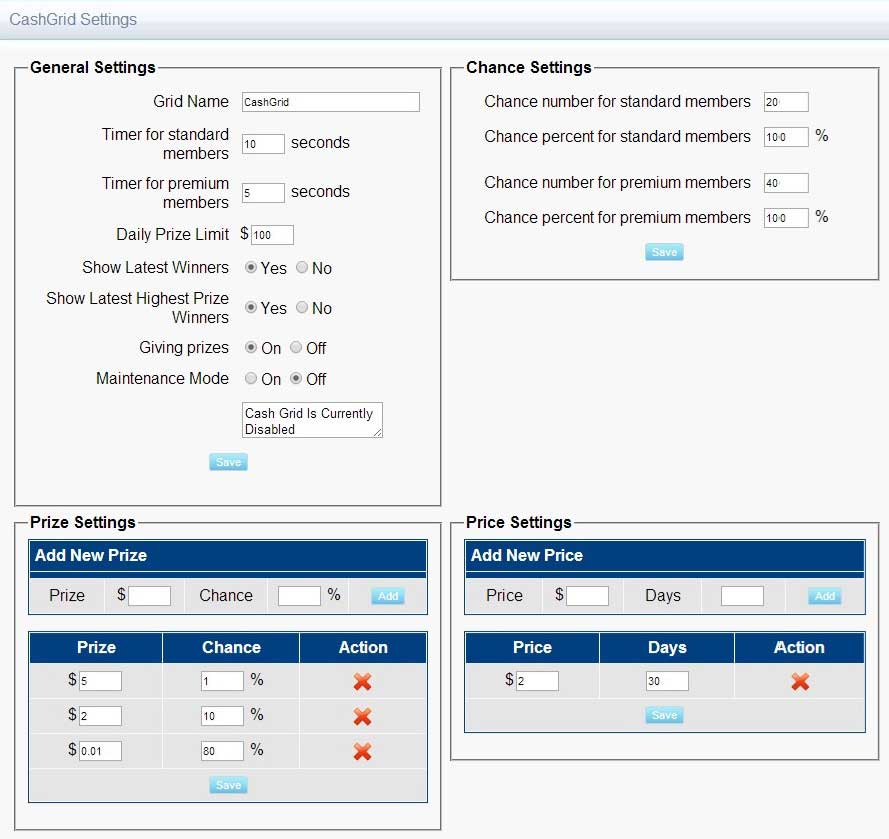Click the Action column header in price table

(x=799, y=647)
